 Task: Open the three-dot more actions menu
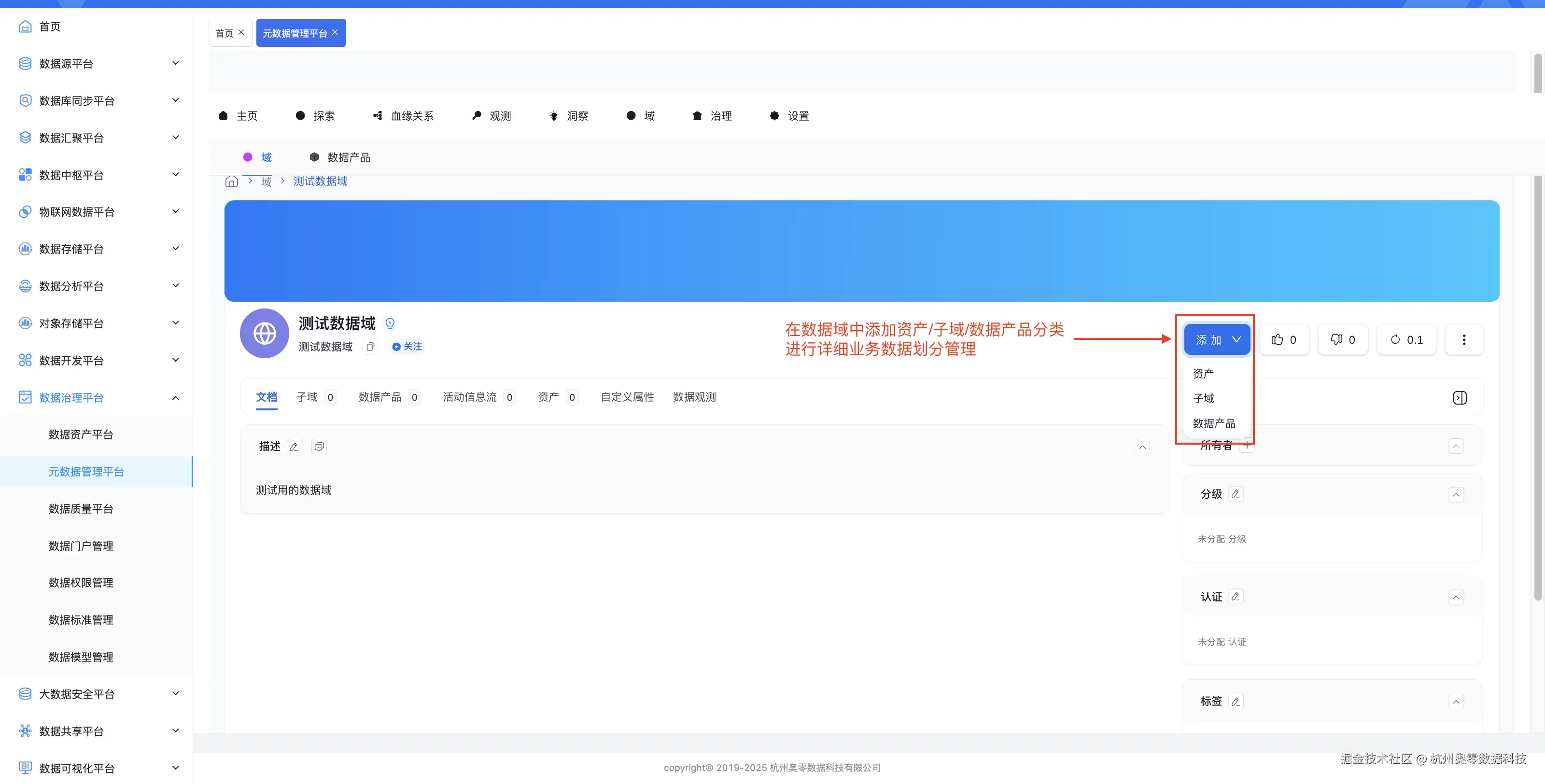tap(1463, 339)
